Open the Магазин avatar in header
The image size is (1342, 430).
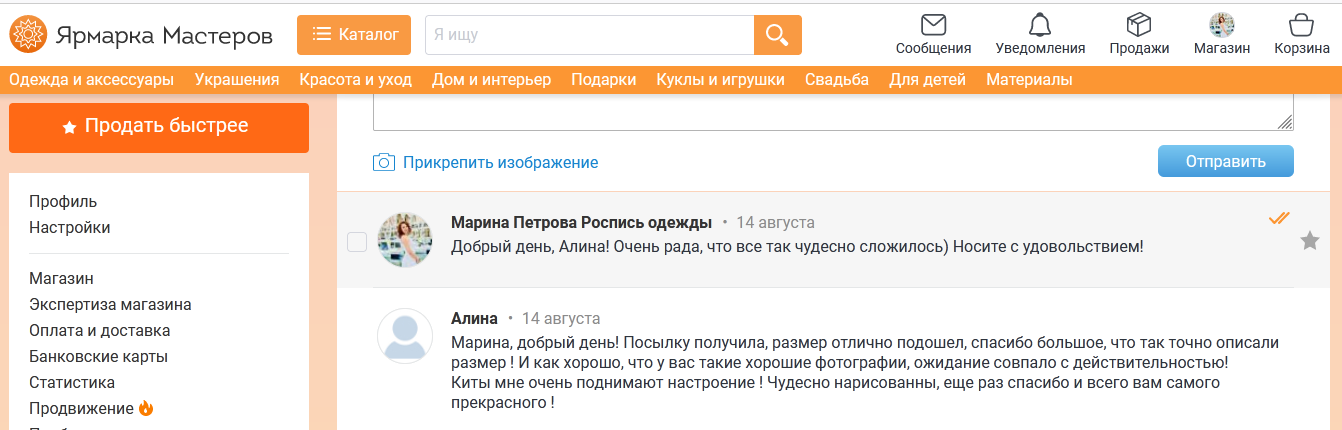(x=1221, y=24)
